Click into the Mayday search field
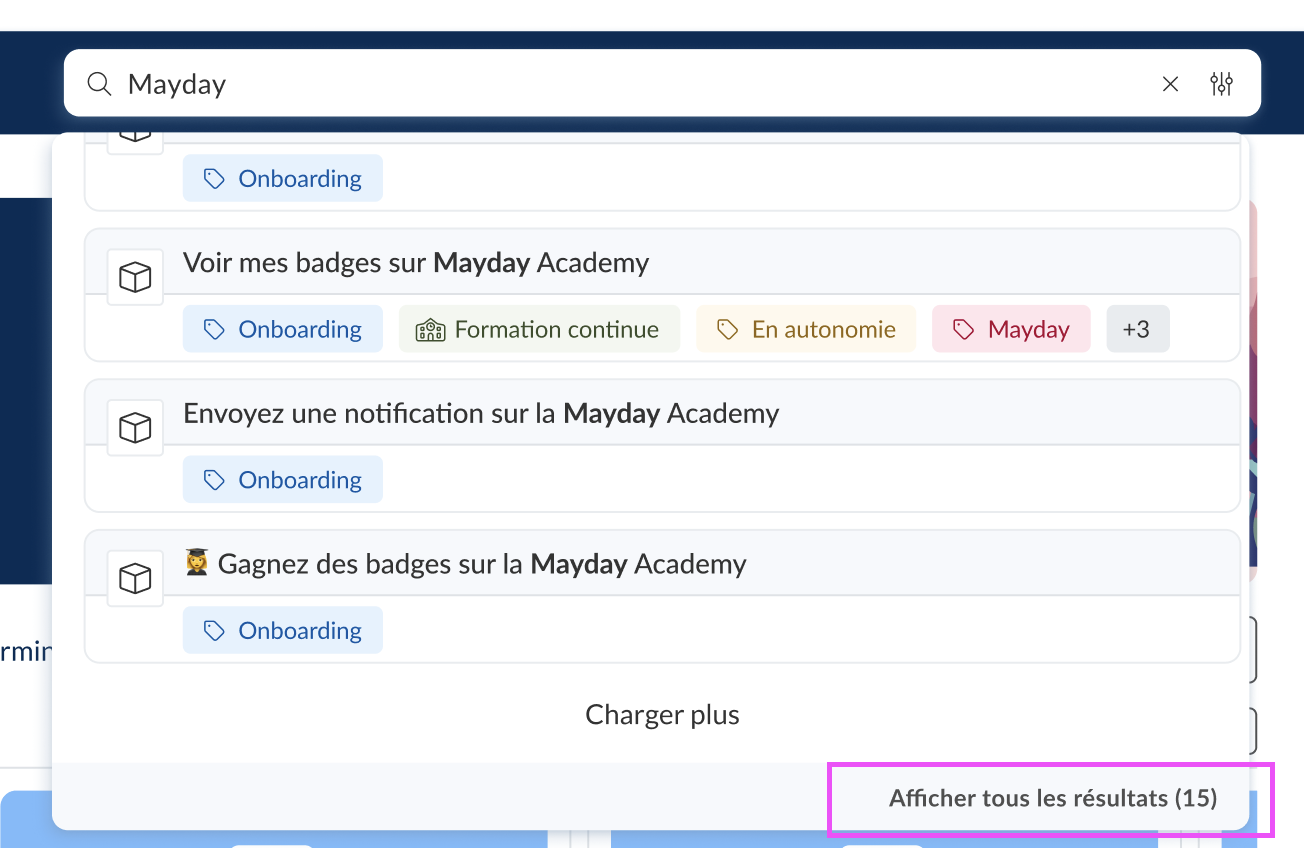 (600, 84)
